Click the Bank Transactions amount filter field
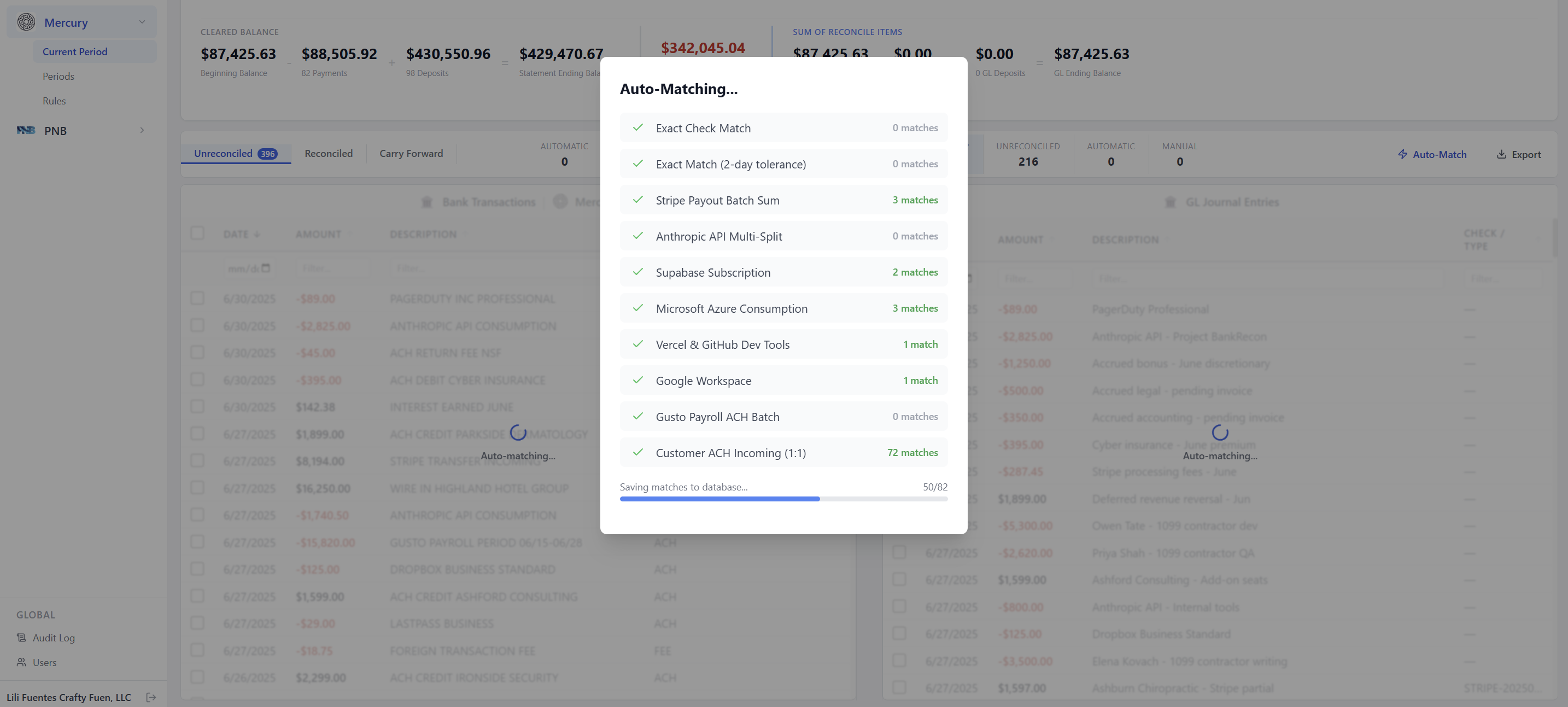Screen dimensions: 1568x707 [332, 268]
